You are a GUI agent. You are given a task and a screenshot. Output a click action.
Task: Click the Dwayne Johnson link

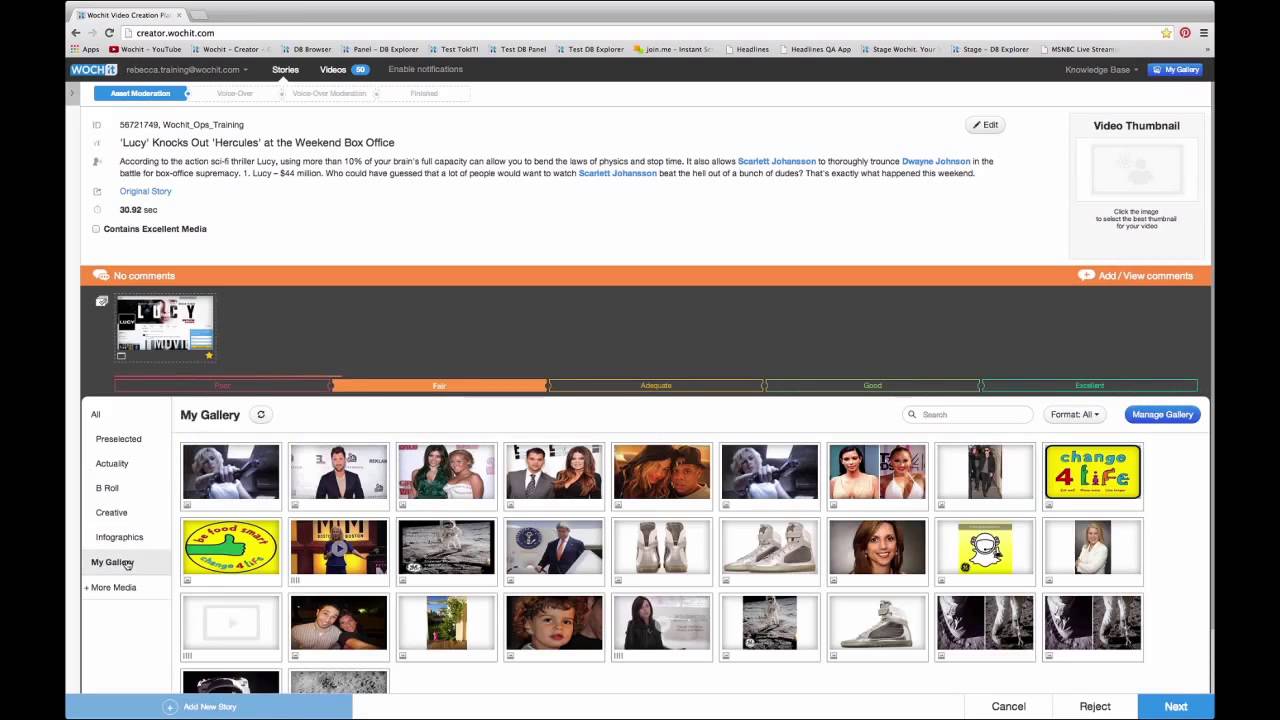point(937,161)
